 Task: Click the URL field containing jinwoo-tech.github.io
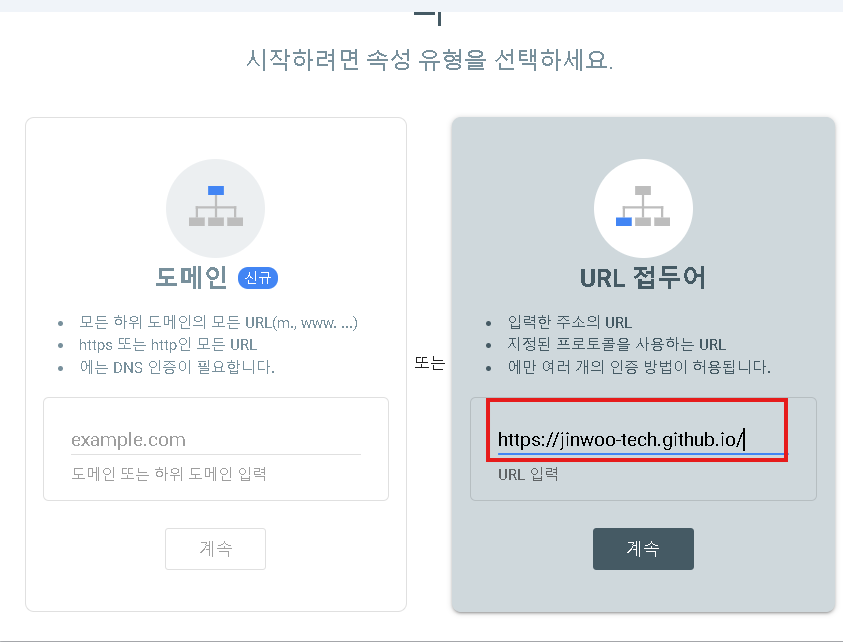click(640, 440)
